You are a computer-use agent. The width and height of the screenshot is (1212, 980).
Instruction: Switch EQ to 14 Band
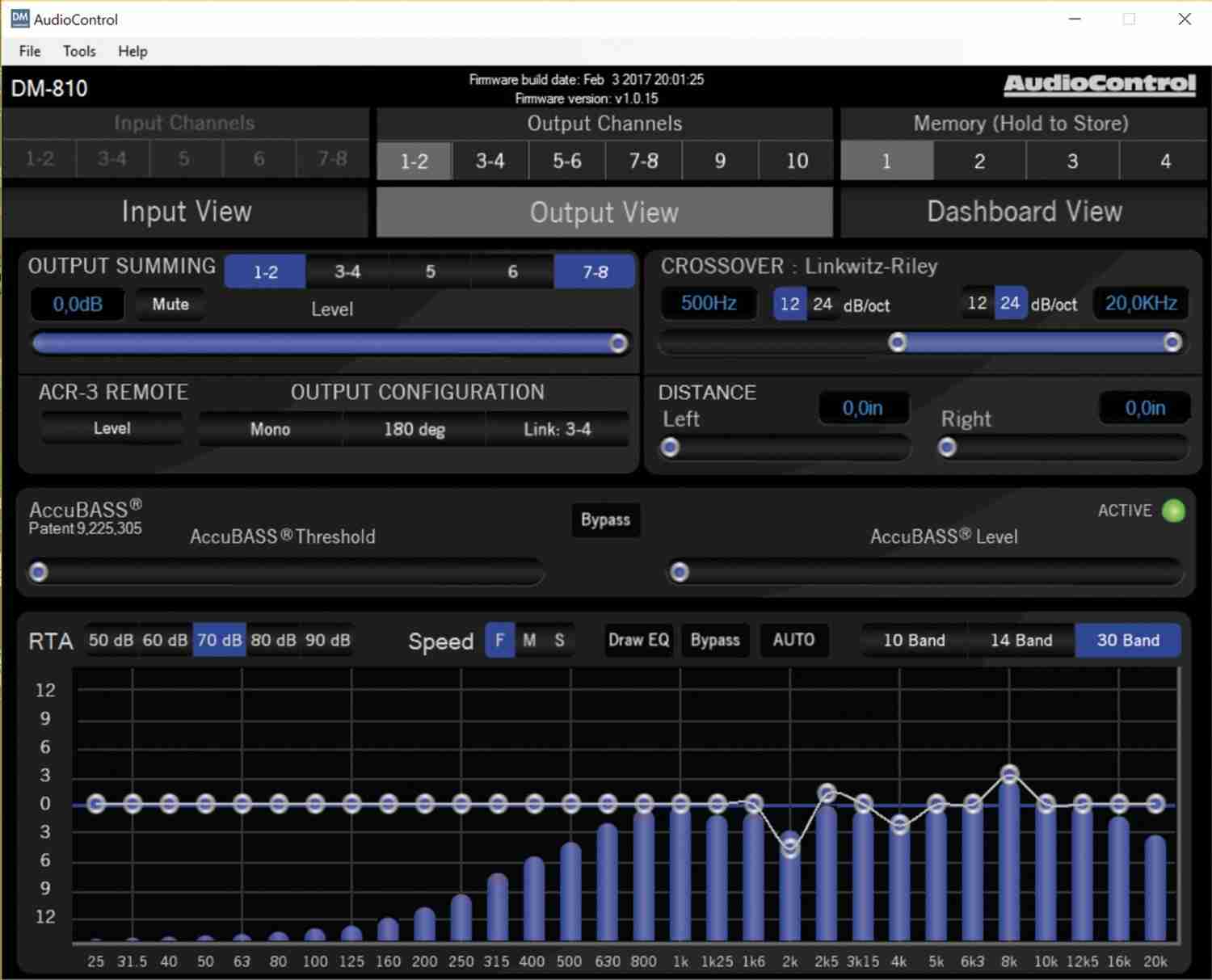pyautogui.click(x=1021, y=641)
